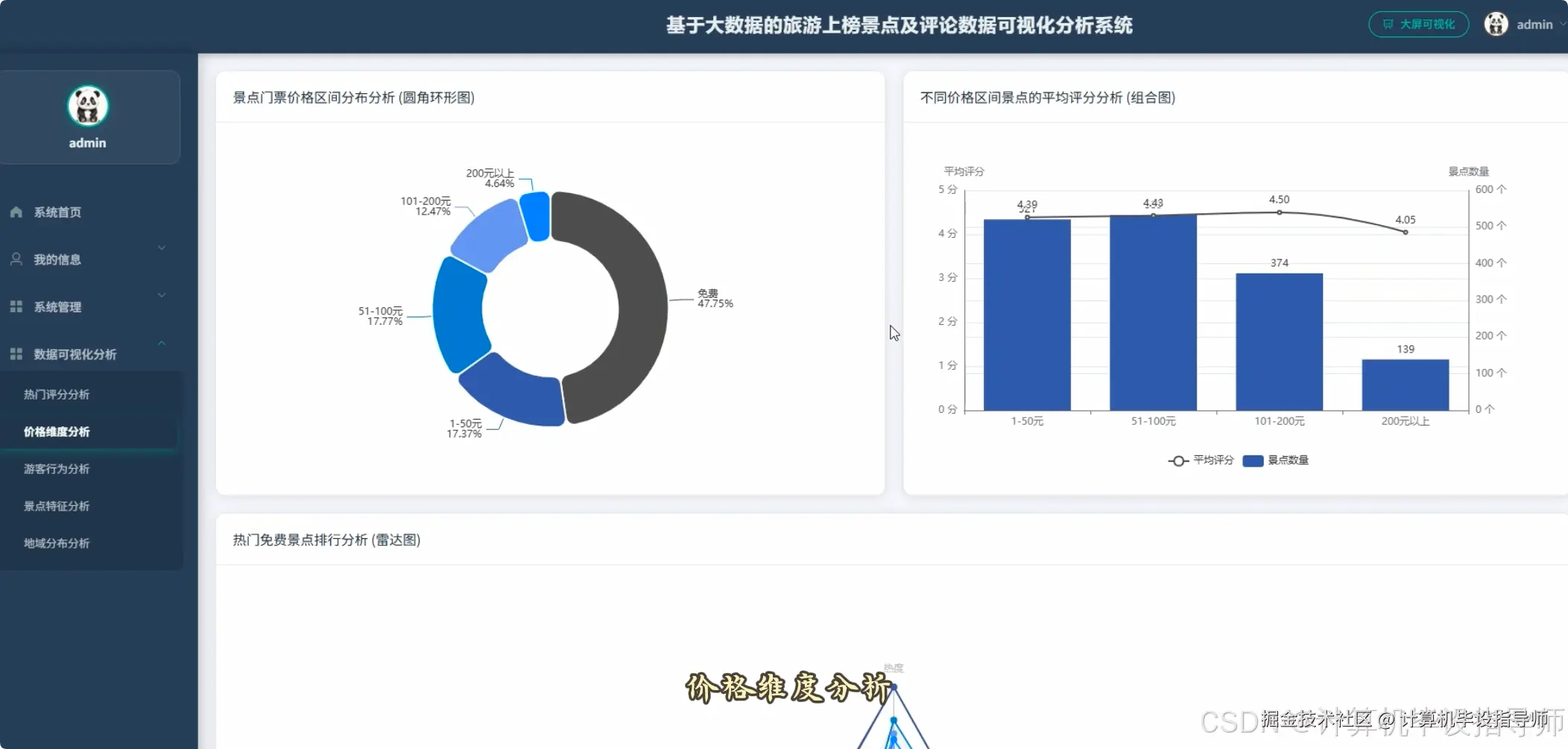Click the grid icon beside 系统管理

click(16, 306)
